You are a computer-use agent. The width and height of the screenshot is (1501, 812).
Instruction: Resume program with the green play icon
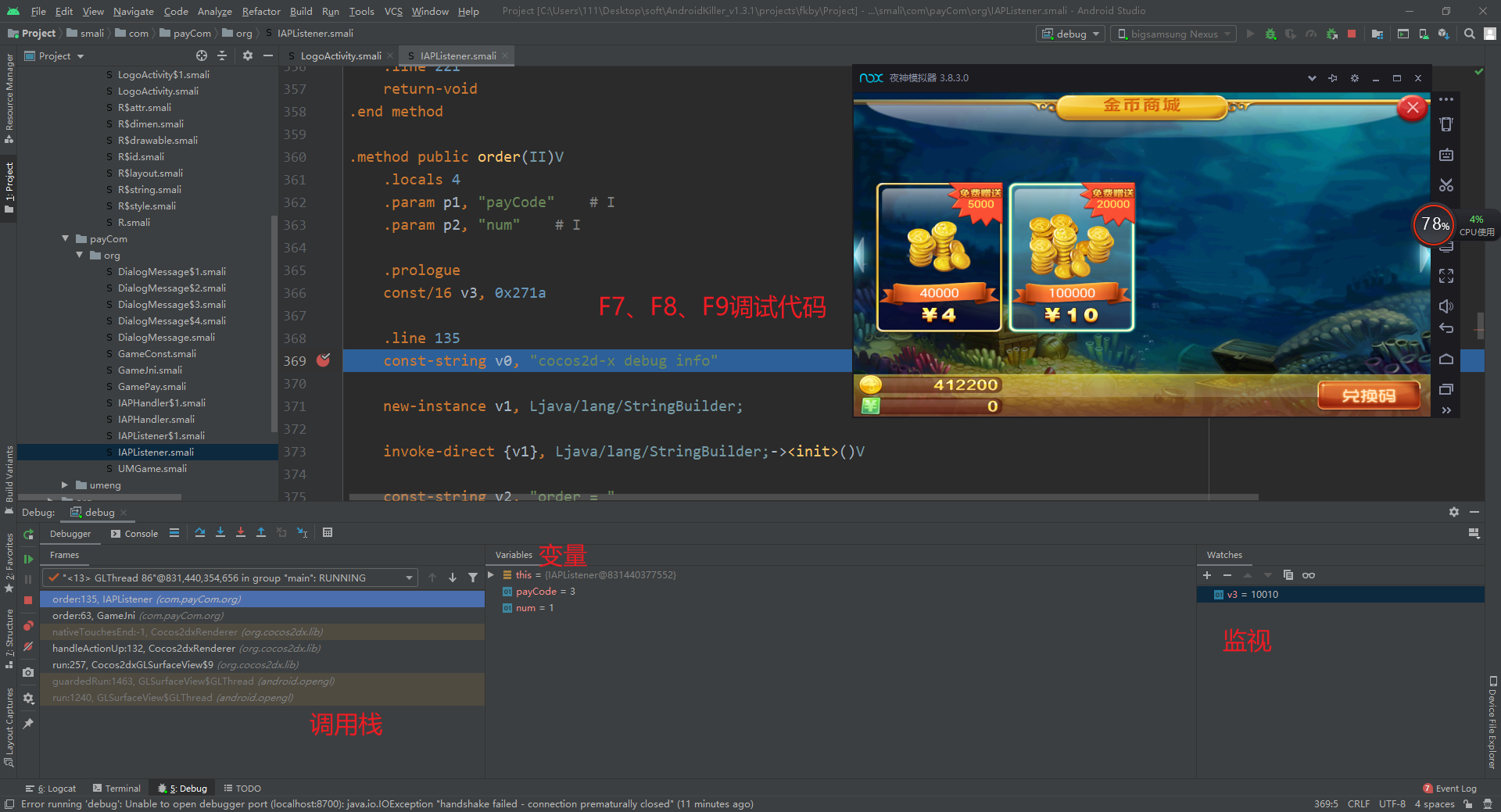click(x=28, y=559)
